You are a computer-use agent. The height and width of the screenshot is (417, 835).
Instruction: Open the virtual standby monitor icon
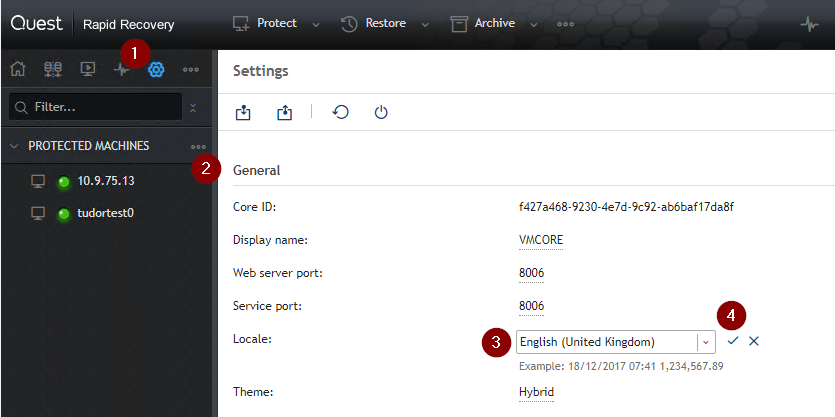87,69
